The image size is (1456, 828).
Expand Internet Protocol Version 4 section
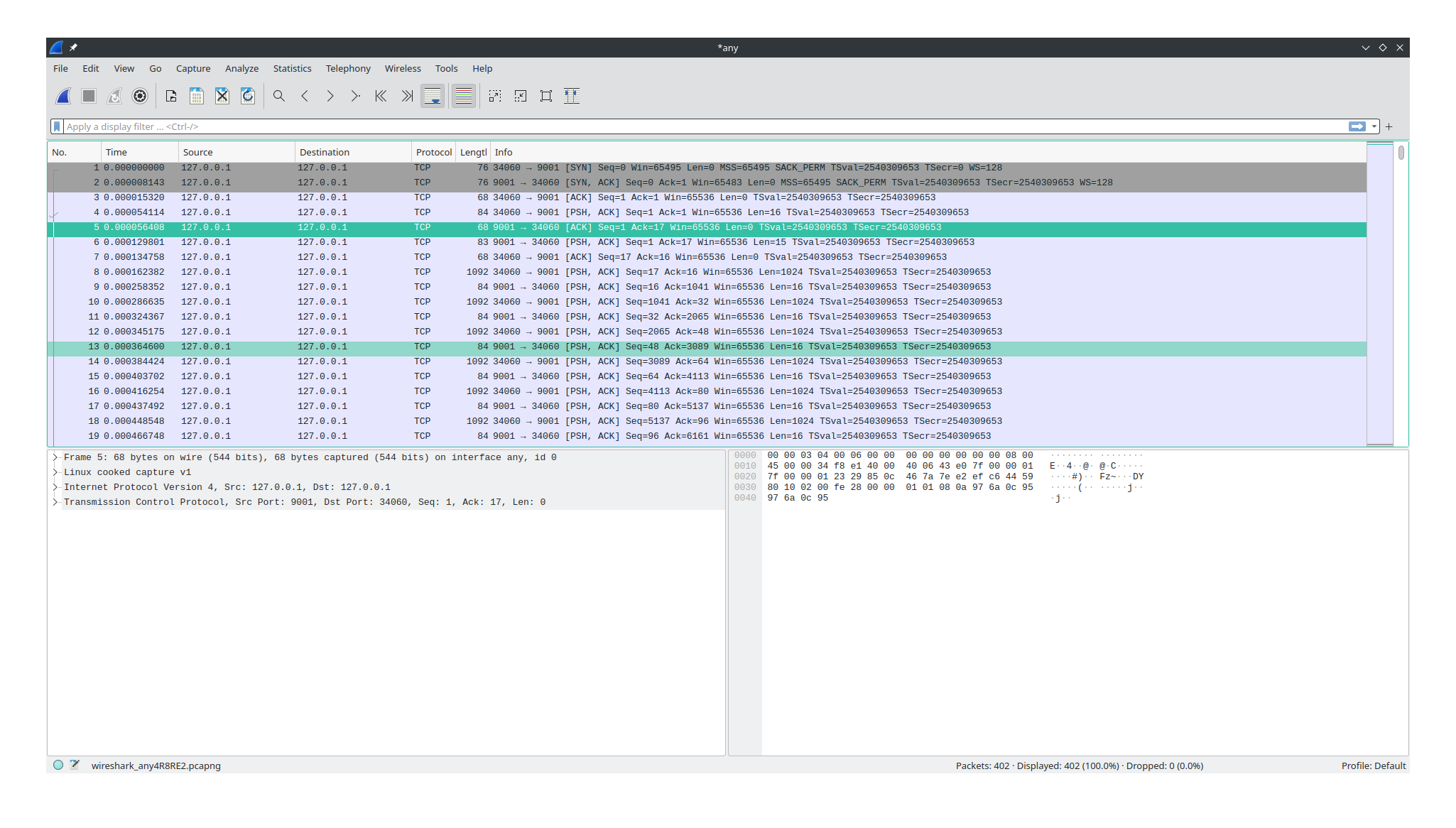pos(55,487)
